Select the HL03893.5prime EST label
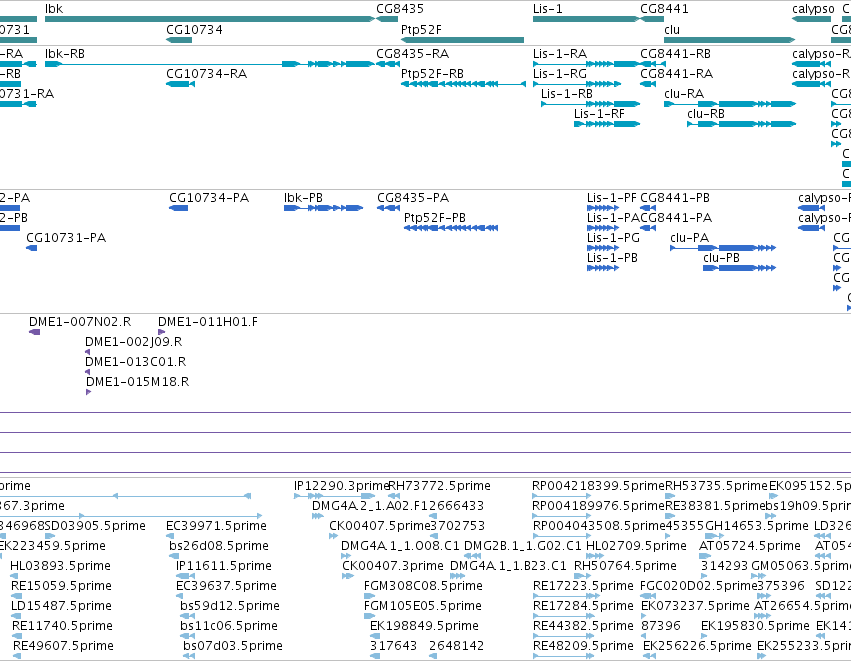851x661 pixels. [x=60, y=567]
